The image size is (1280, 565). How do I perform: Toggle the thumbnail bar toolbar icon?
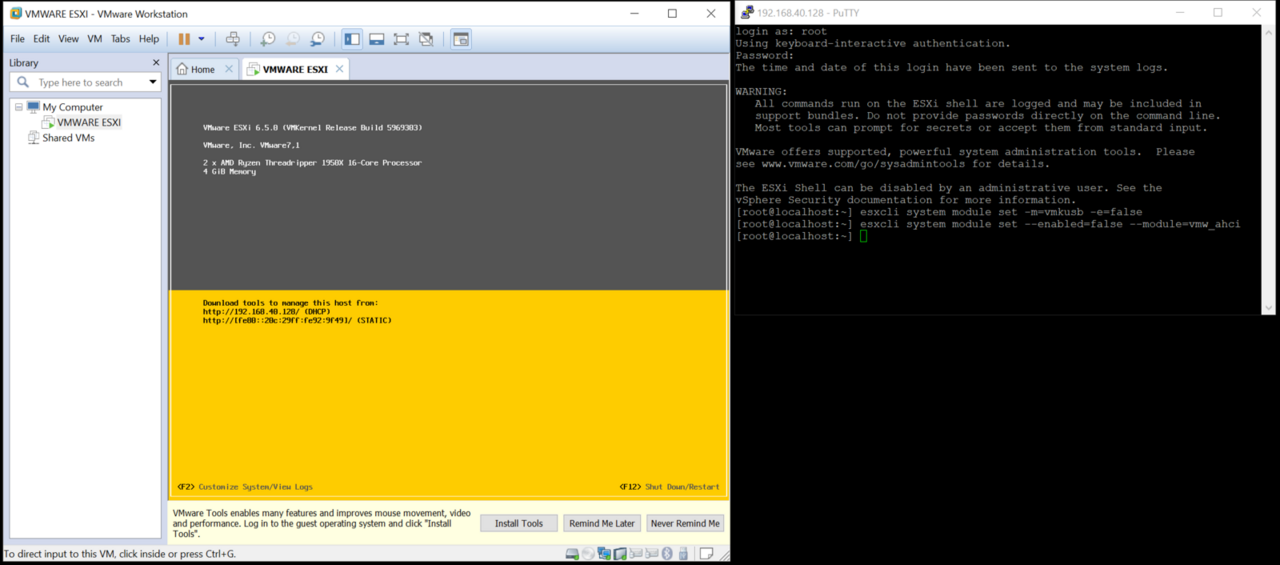click(x=377, y=39)
